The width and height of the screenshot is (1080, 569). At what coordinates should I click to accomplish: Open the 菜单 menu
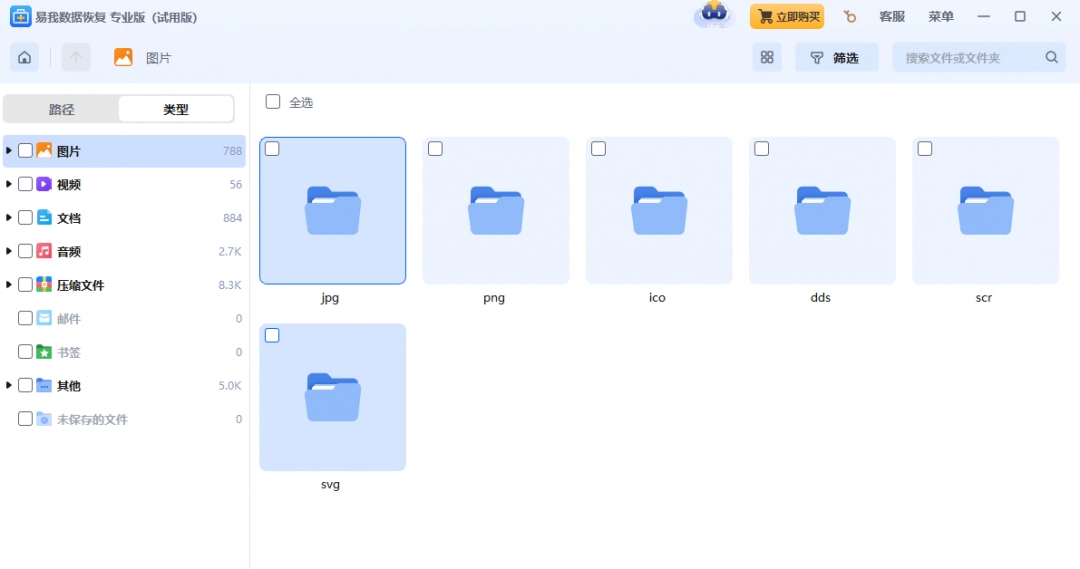click(x=940, y=17)
